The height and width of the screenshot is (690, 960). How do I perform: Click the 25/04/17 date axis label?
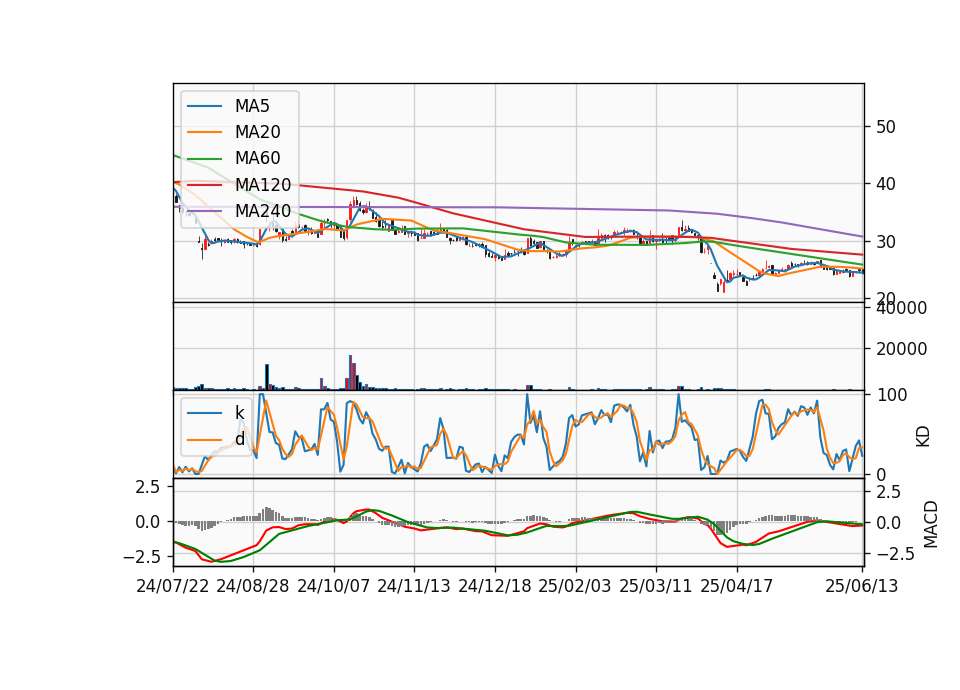[x=737, y=586]
